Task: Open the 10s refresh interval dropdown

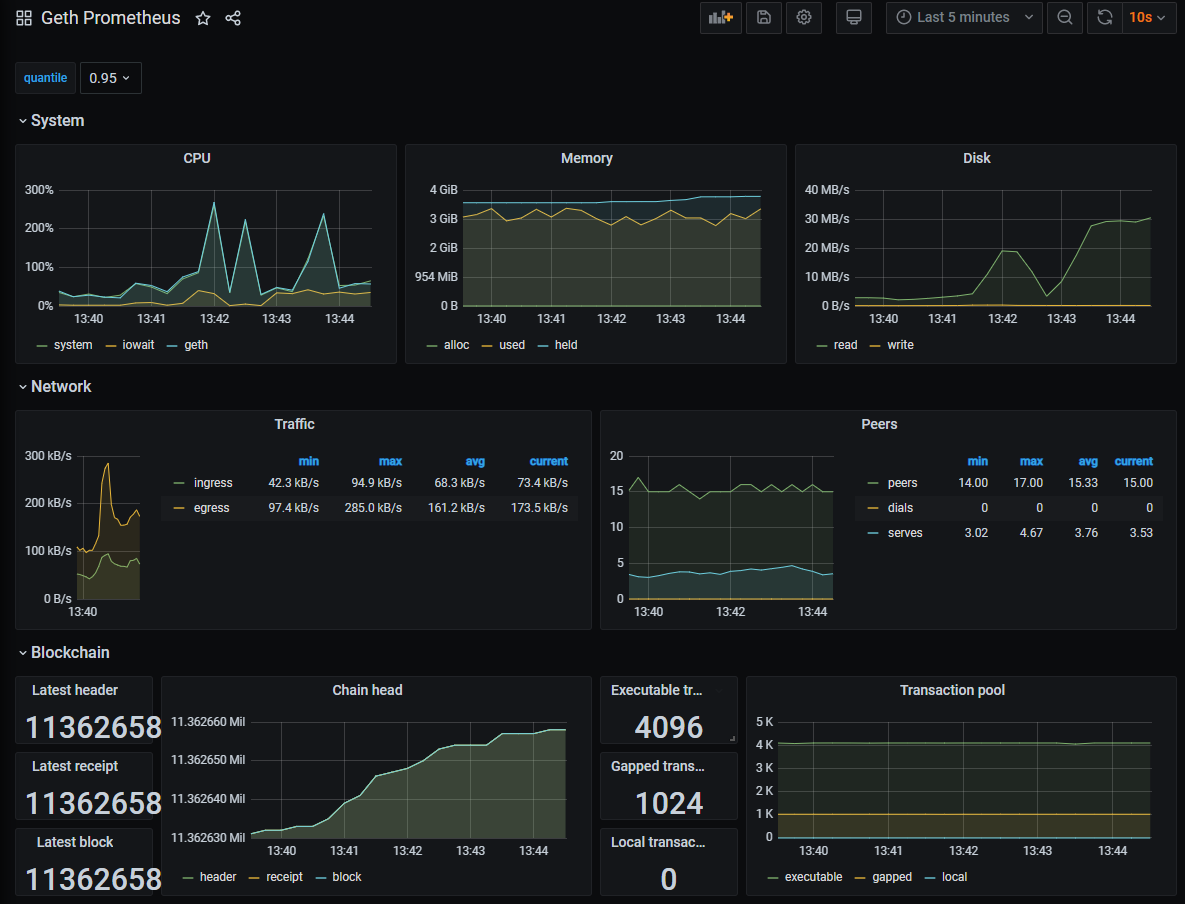Action: click(x=1148, y=18)
